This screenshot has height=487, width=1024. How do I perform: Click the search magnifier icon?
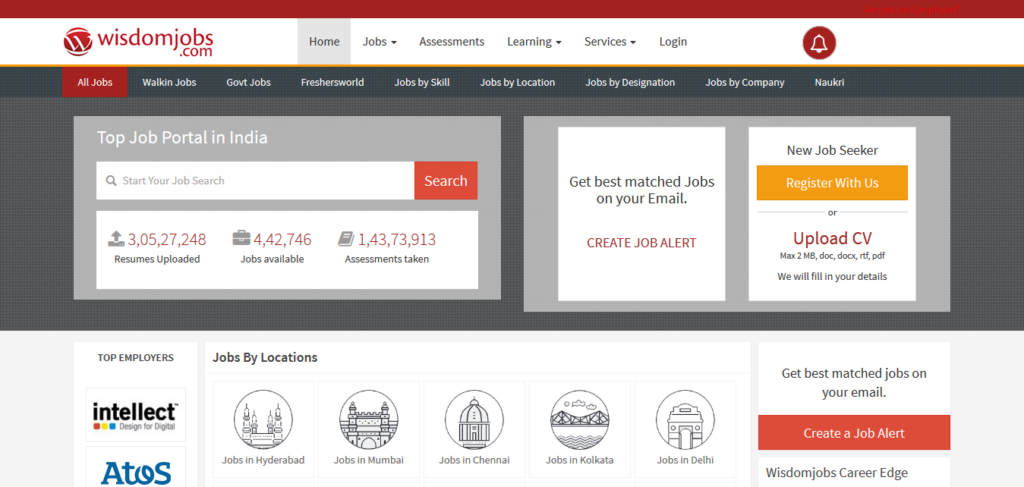[x=112, y=181]
